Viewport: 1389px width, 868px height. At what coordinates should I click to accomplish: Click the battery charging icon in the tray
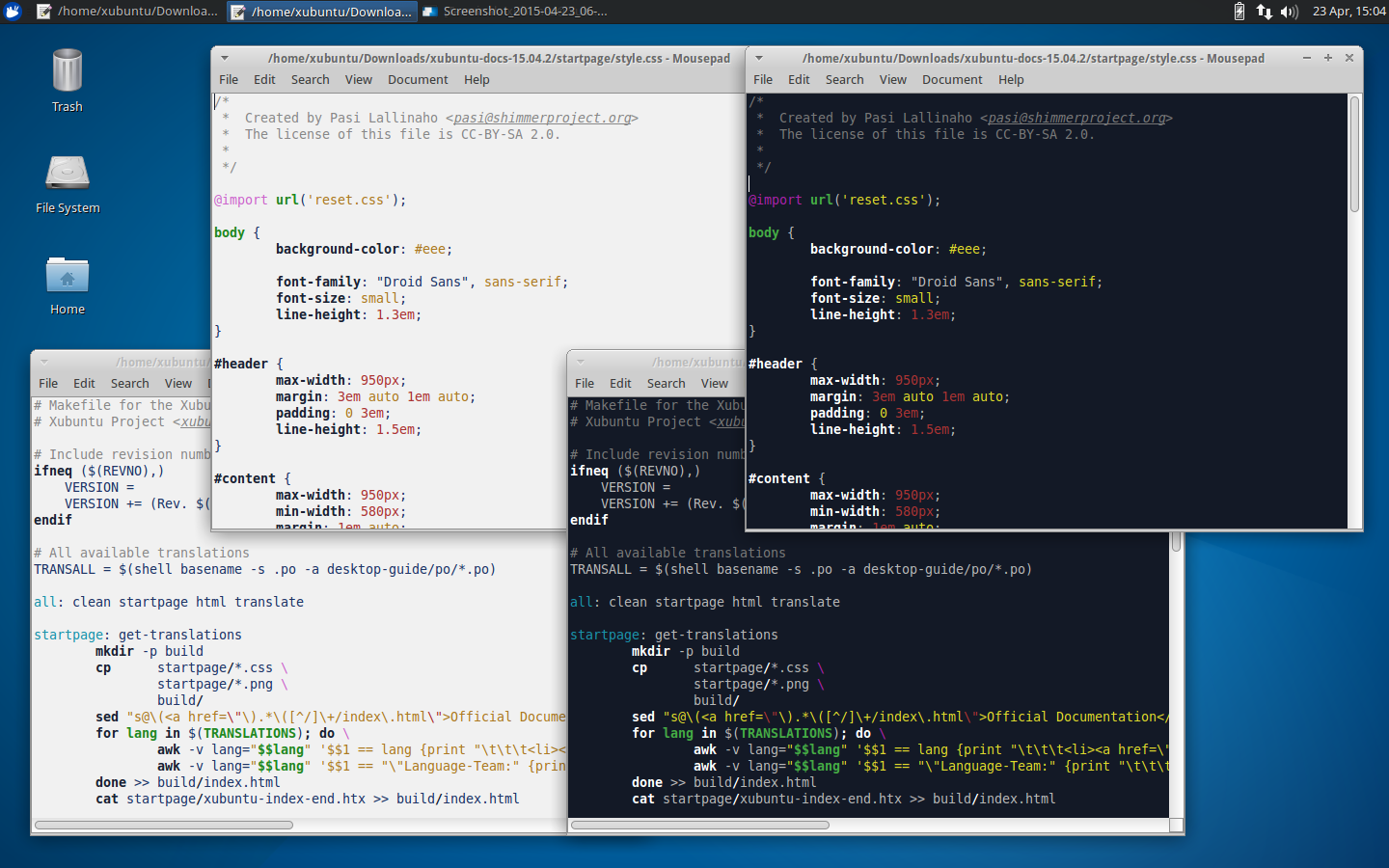(1239, 13)
